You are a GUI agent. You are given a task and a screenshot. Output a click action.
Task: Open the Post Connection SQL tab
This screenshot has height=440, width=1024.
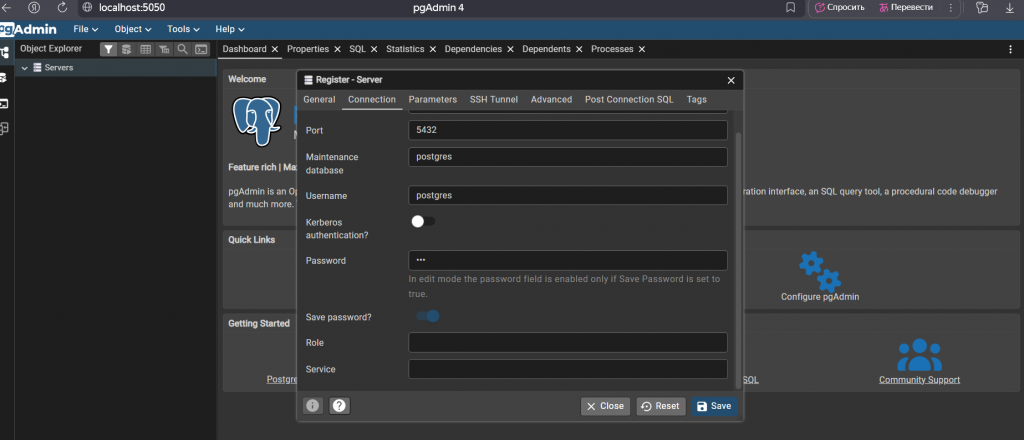(x=629, y=99)
